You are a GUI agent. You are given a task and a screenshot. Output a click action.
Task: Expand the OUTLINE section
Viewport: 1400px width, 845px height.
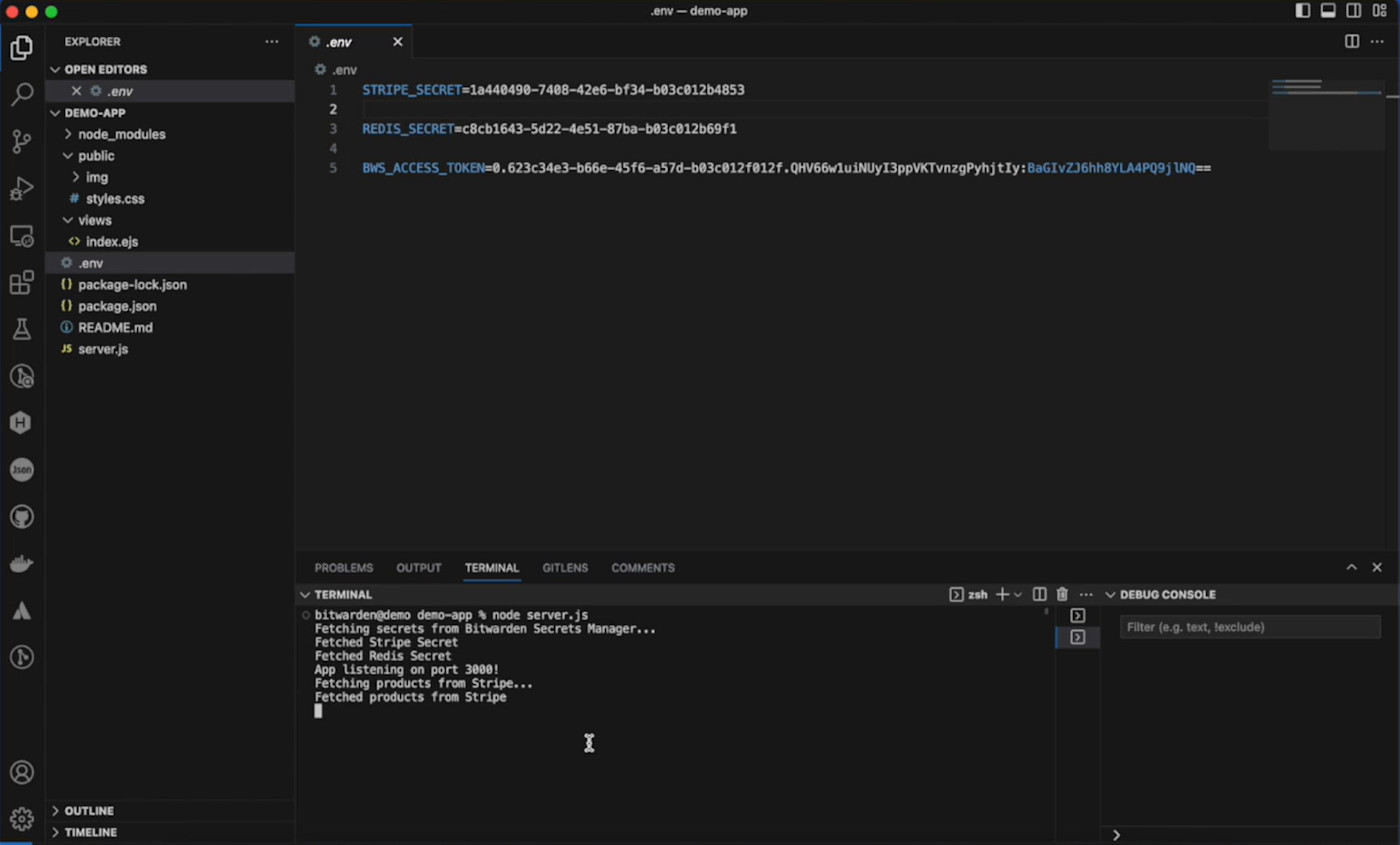(88, 810)
